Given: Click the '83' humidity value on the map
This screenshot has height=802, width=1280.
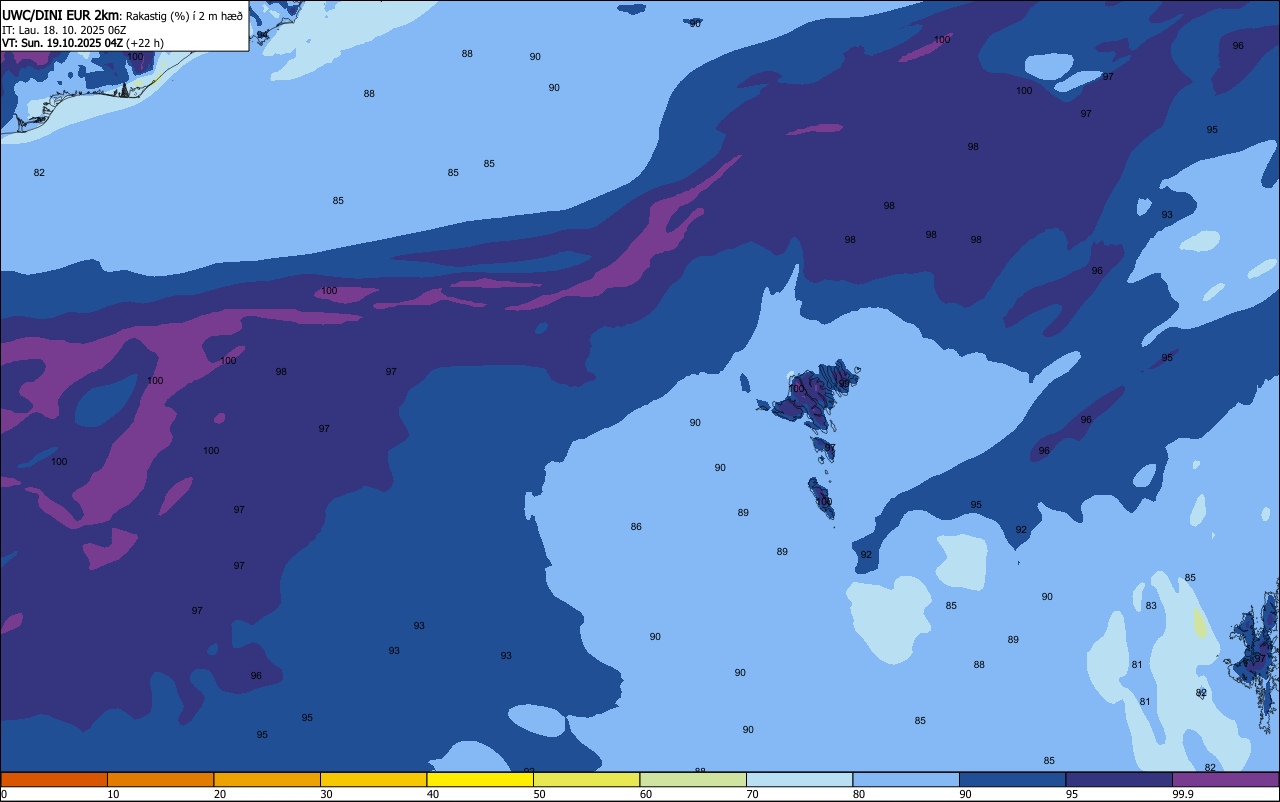Looking at the screenshot, I should 1151,606.
